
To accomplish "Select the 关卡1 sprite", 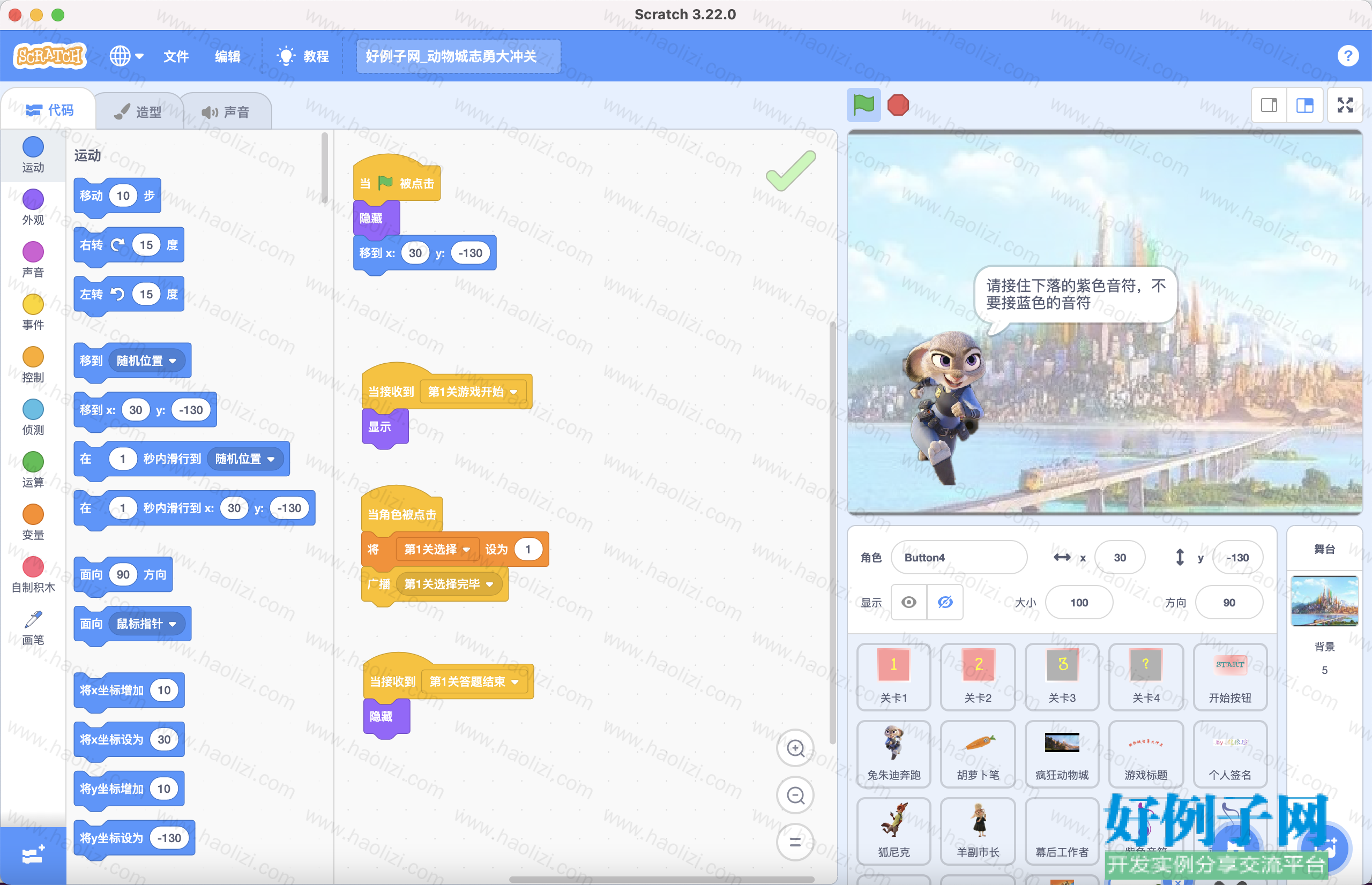I will 894,677.
